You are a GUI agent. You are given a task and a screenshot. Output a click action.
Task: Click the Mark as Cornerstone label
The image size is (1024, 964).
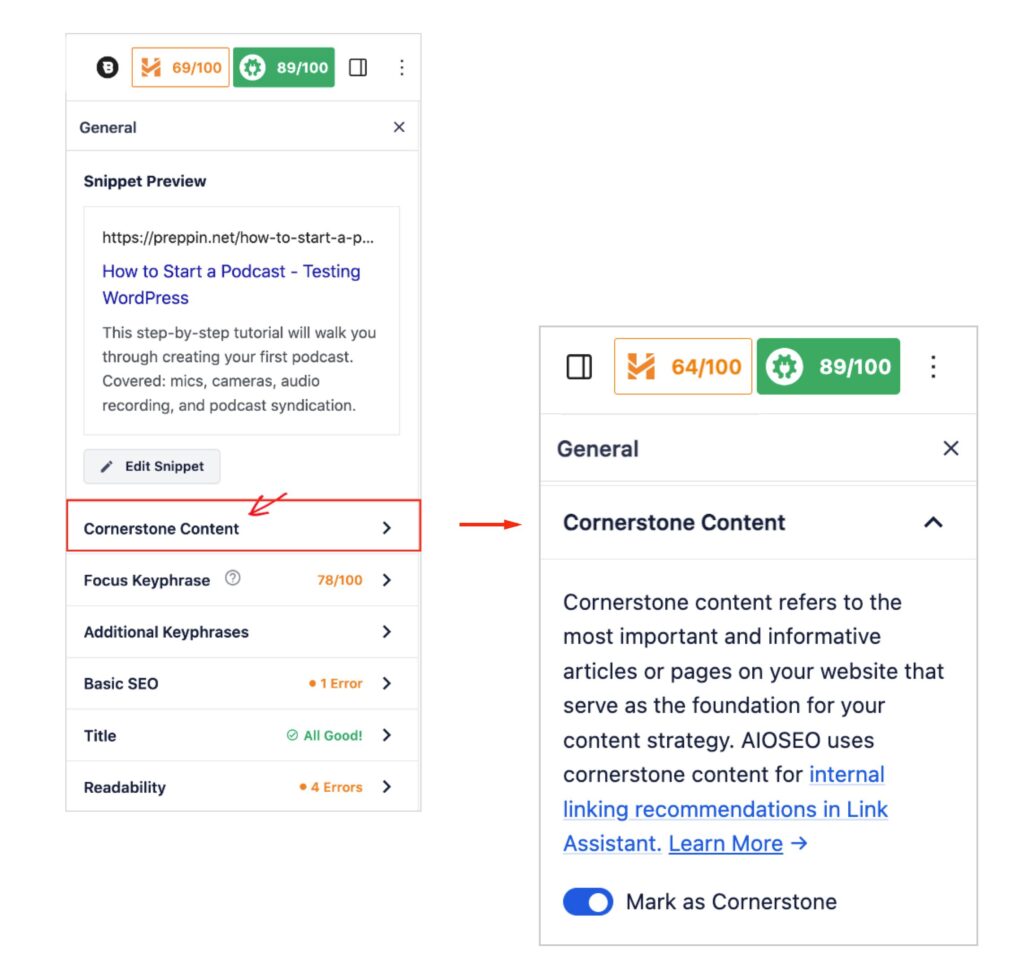pos(731,902)
